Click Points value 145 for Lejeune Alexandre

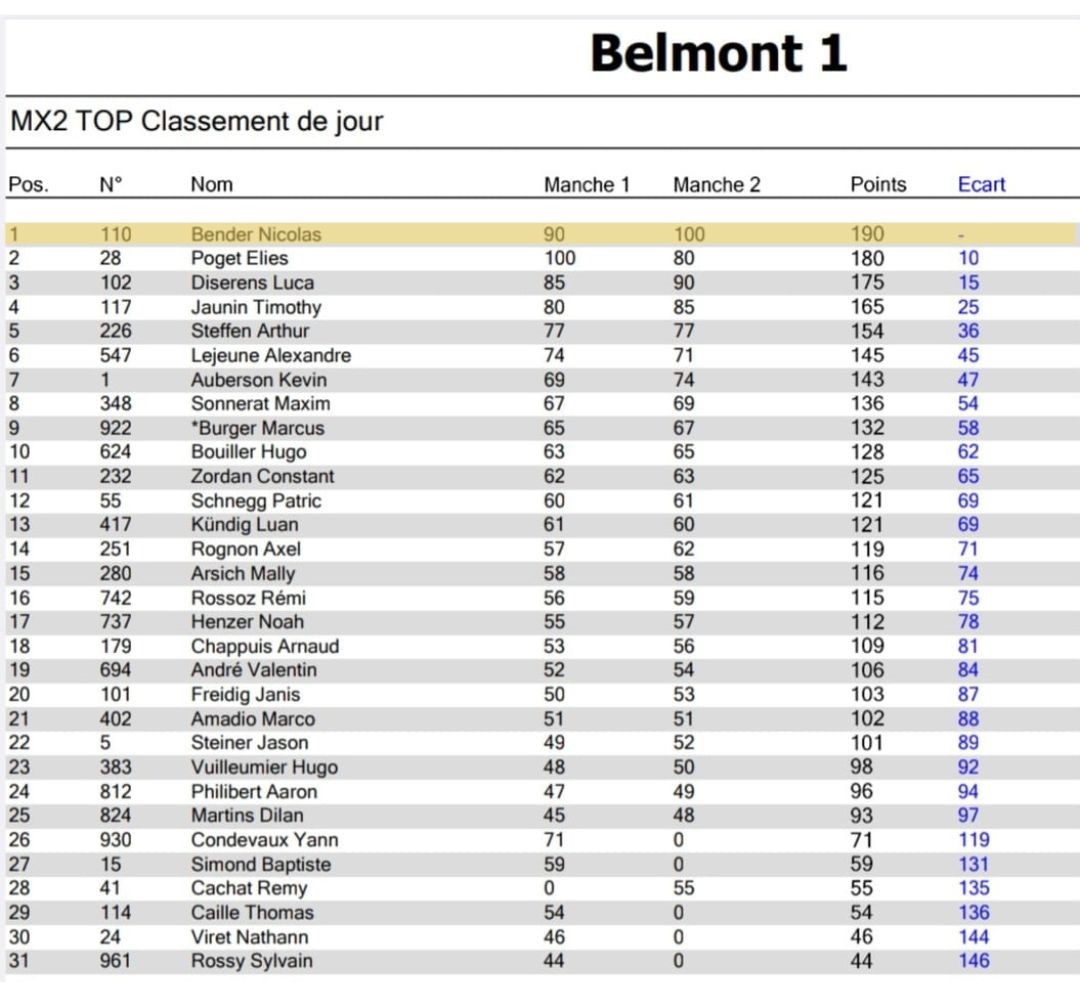pos(867,355)
